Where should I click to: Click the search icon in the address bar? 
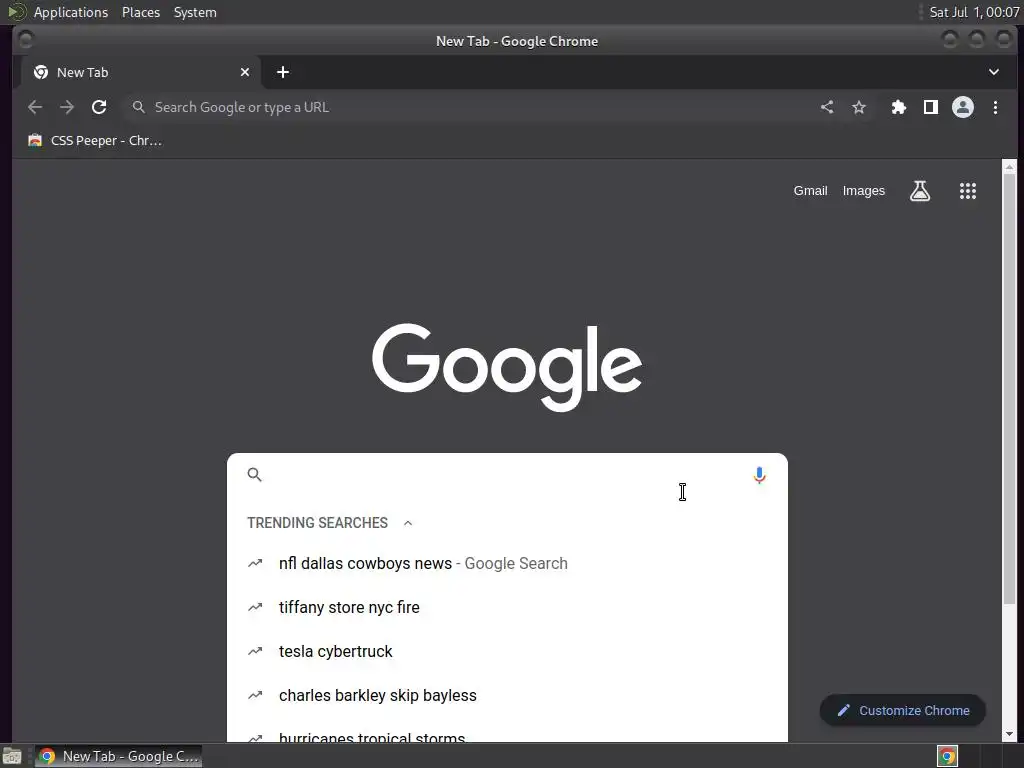coord(138,107)
